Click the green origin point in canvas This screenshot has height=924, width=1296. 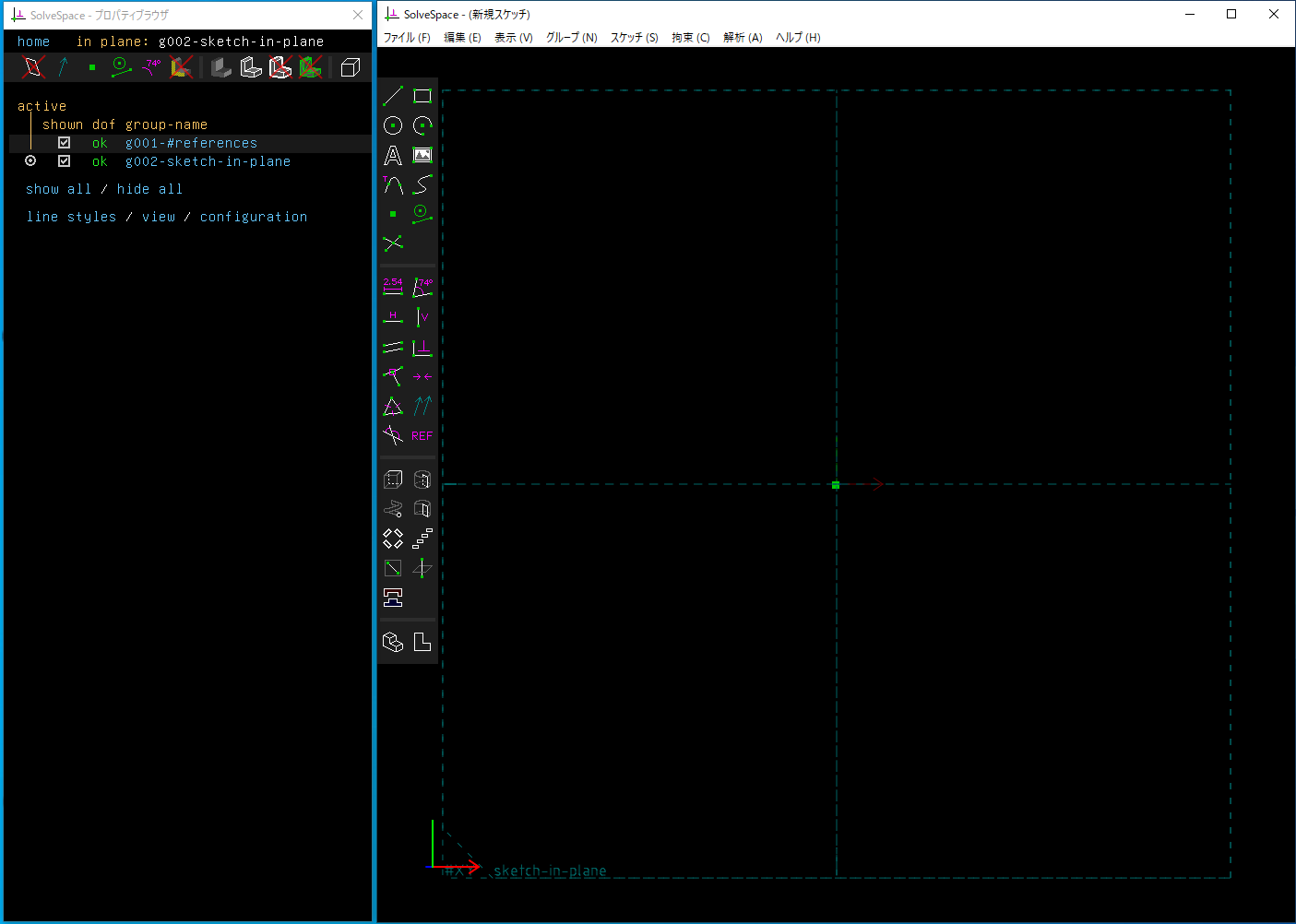[836, 485]
